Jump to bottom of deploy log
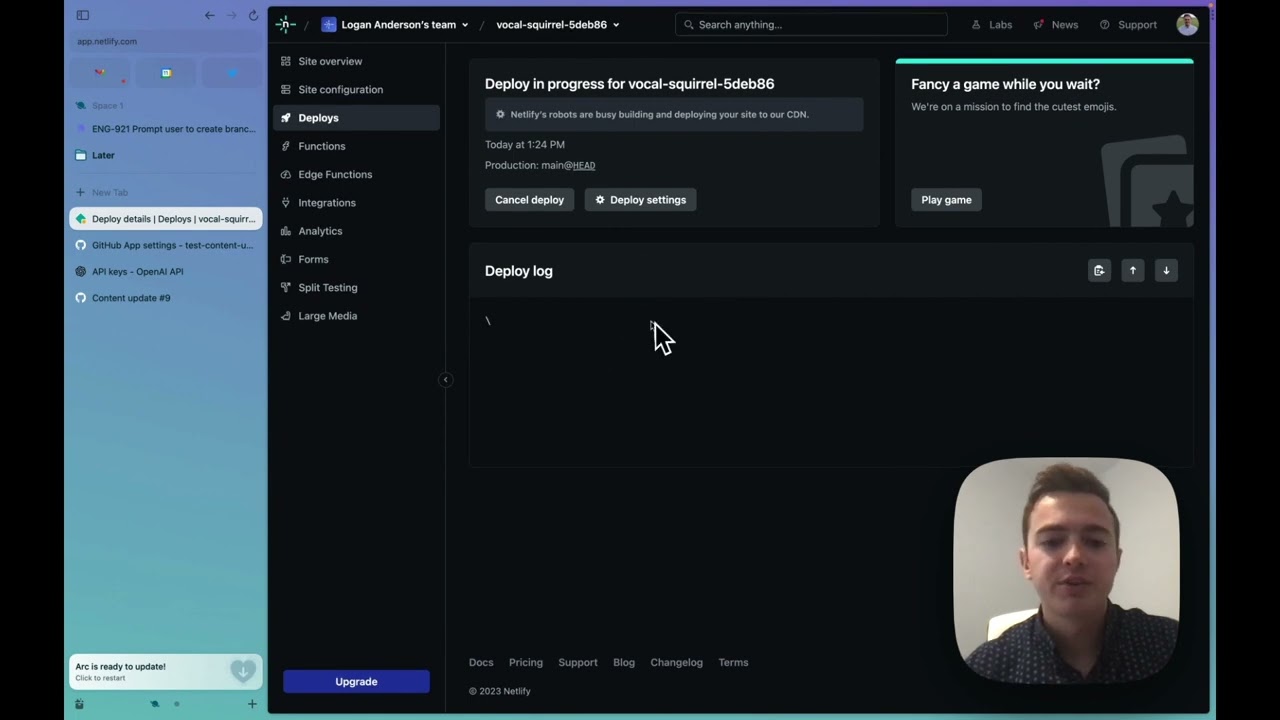 (x=1166, y=270)
